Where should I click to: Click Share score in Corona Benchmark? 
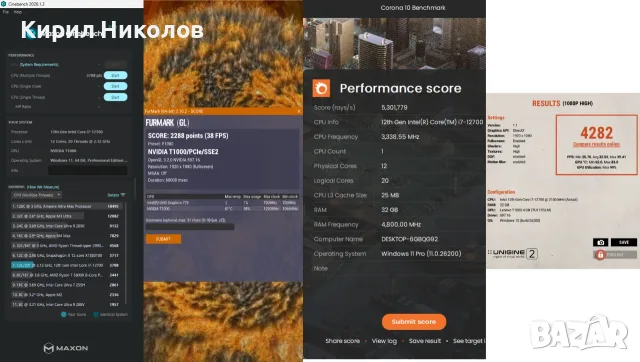[342, 341]
